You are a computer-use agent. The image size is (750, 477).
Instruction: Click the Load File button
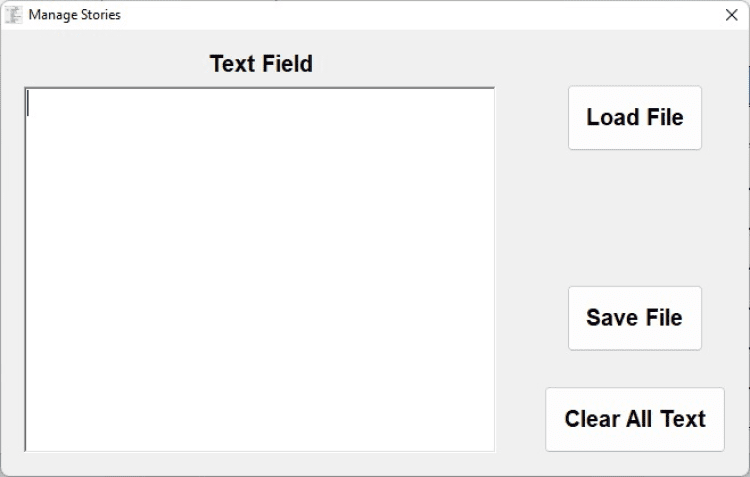(634, 117)
